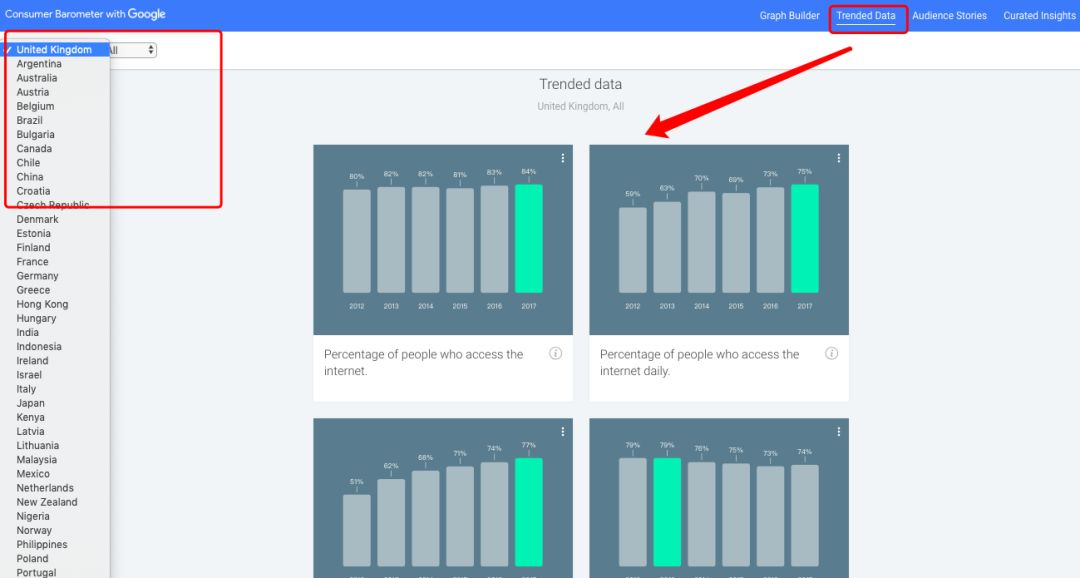Image resolution: width=1080 pixels, height=578 pixels.
Task: Choose China in the country dropdown
Action: click(x=30, y=177)
